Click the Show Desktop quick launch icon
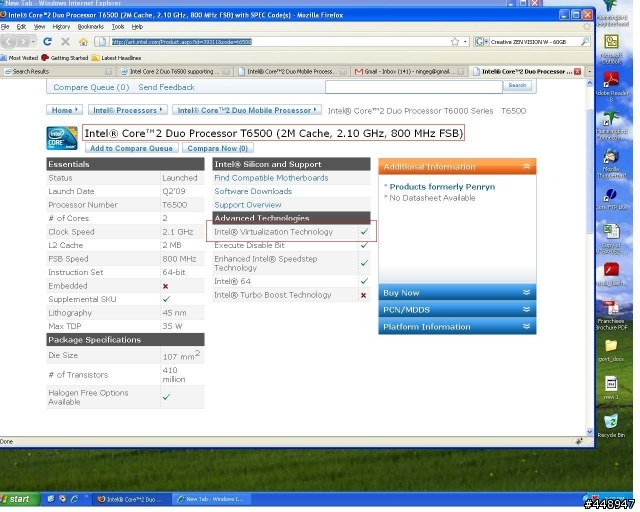 [51, 499]
